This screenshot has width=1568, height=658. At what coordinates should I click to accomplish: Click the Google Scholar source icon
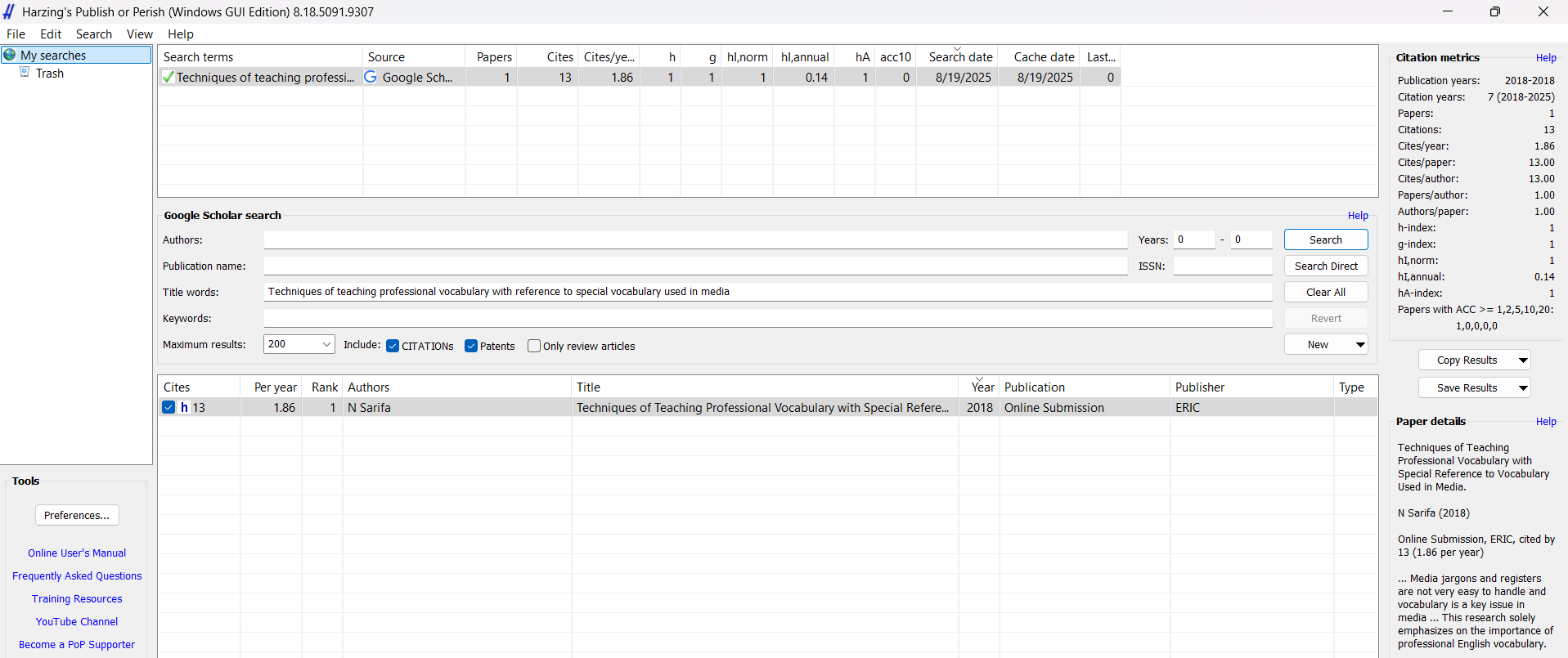click(371, 77)
